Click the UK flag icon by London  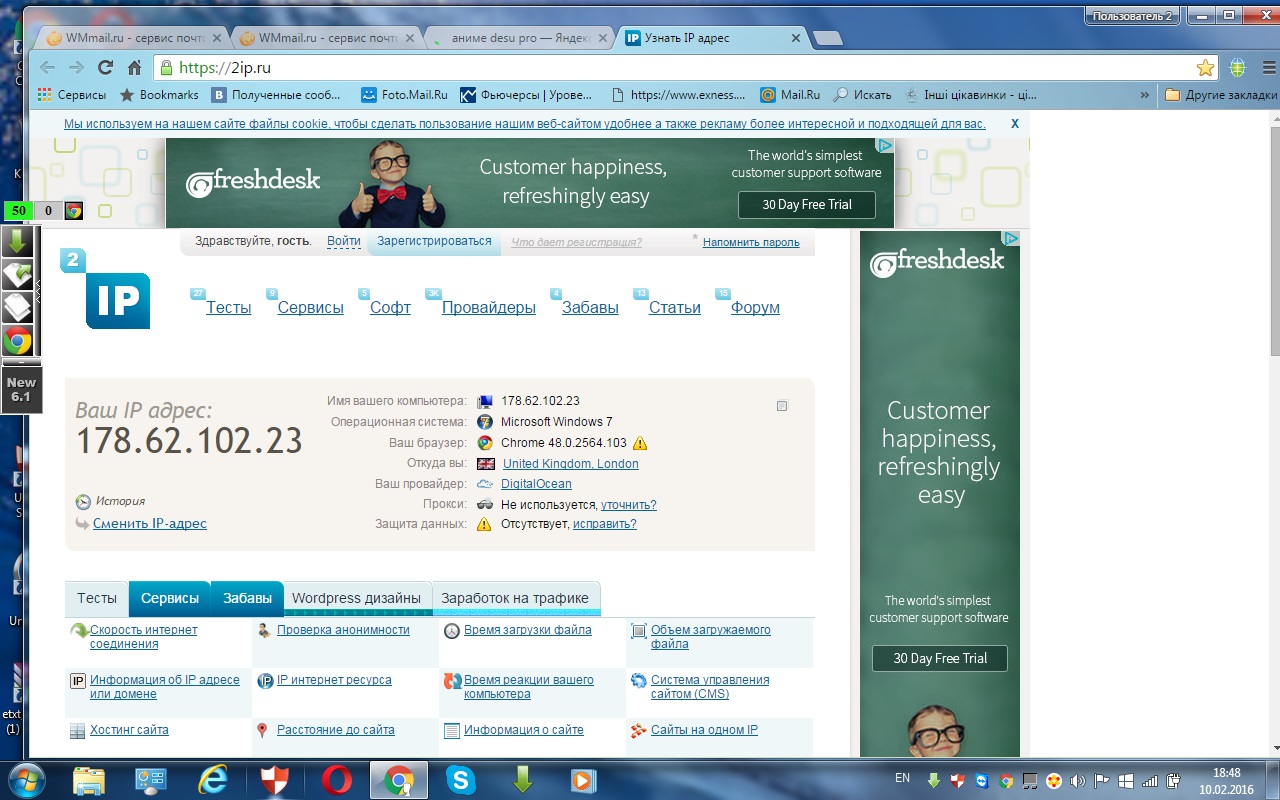486,464
